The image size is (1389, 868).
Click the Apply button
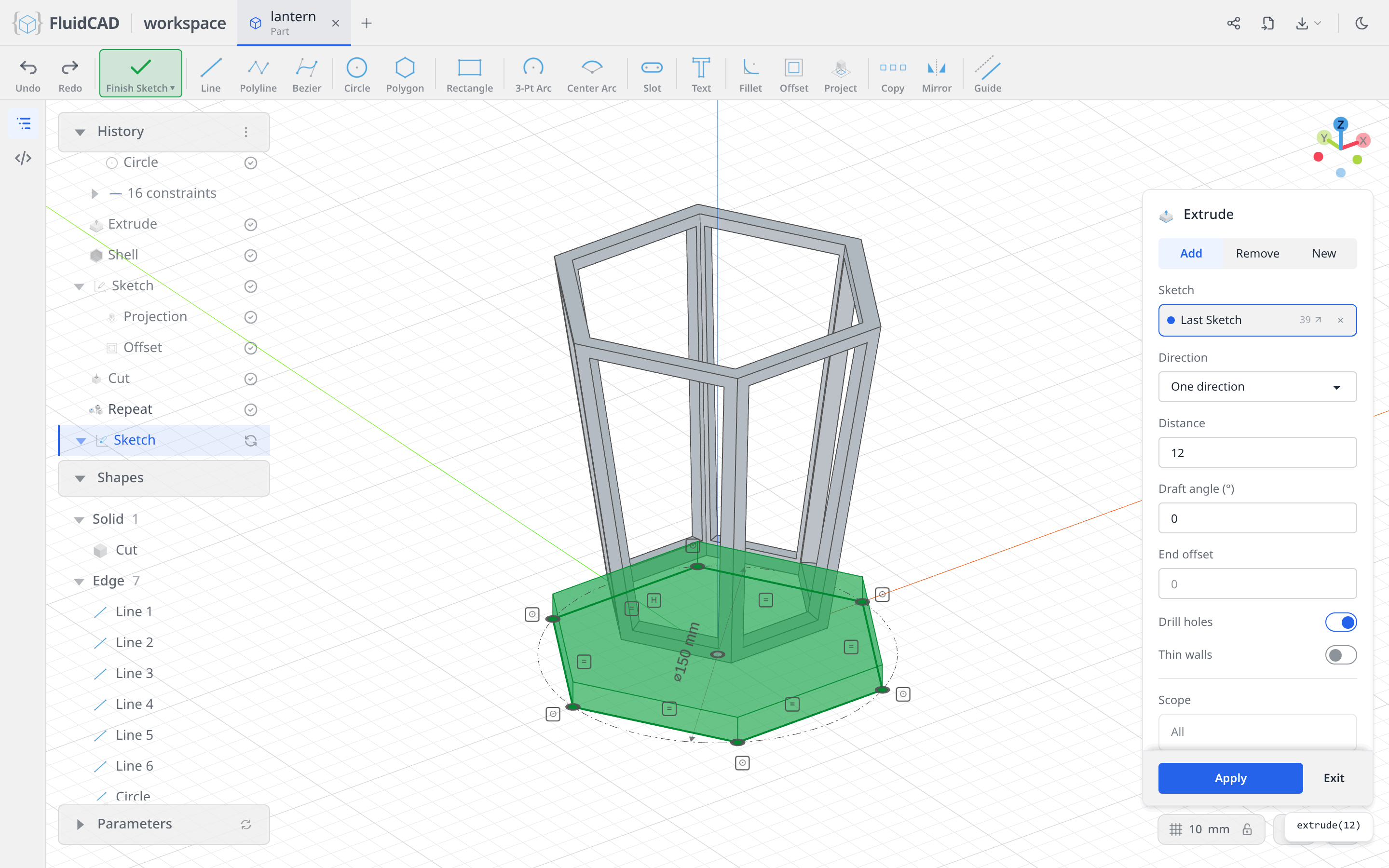point(1230,778)
